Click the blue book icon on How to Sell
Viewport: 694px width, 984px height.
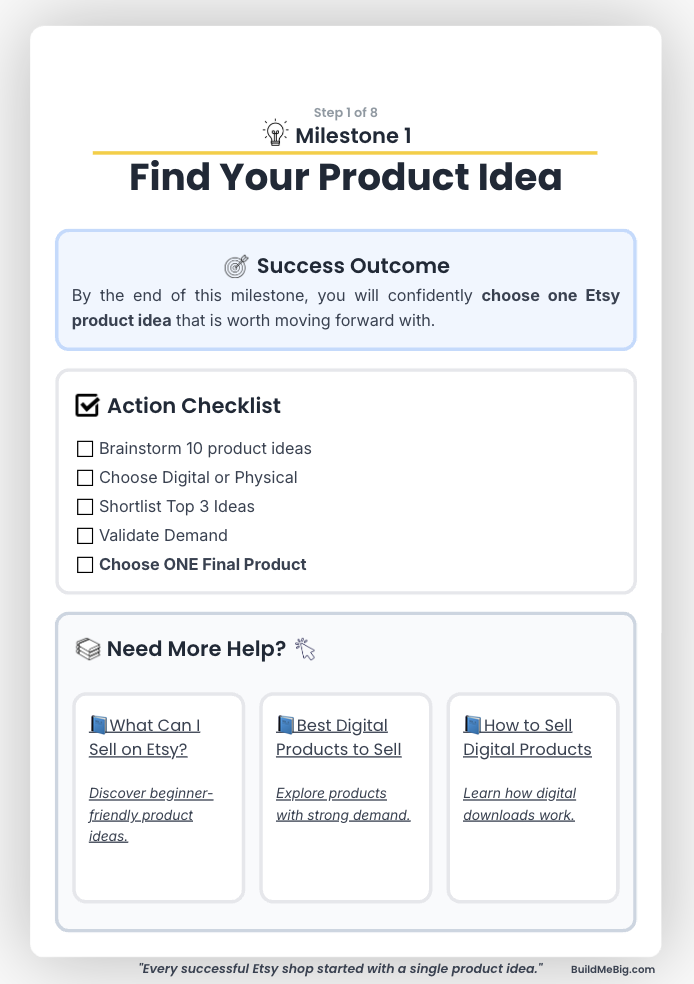(x=472, y=725)
